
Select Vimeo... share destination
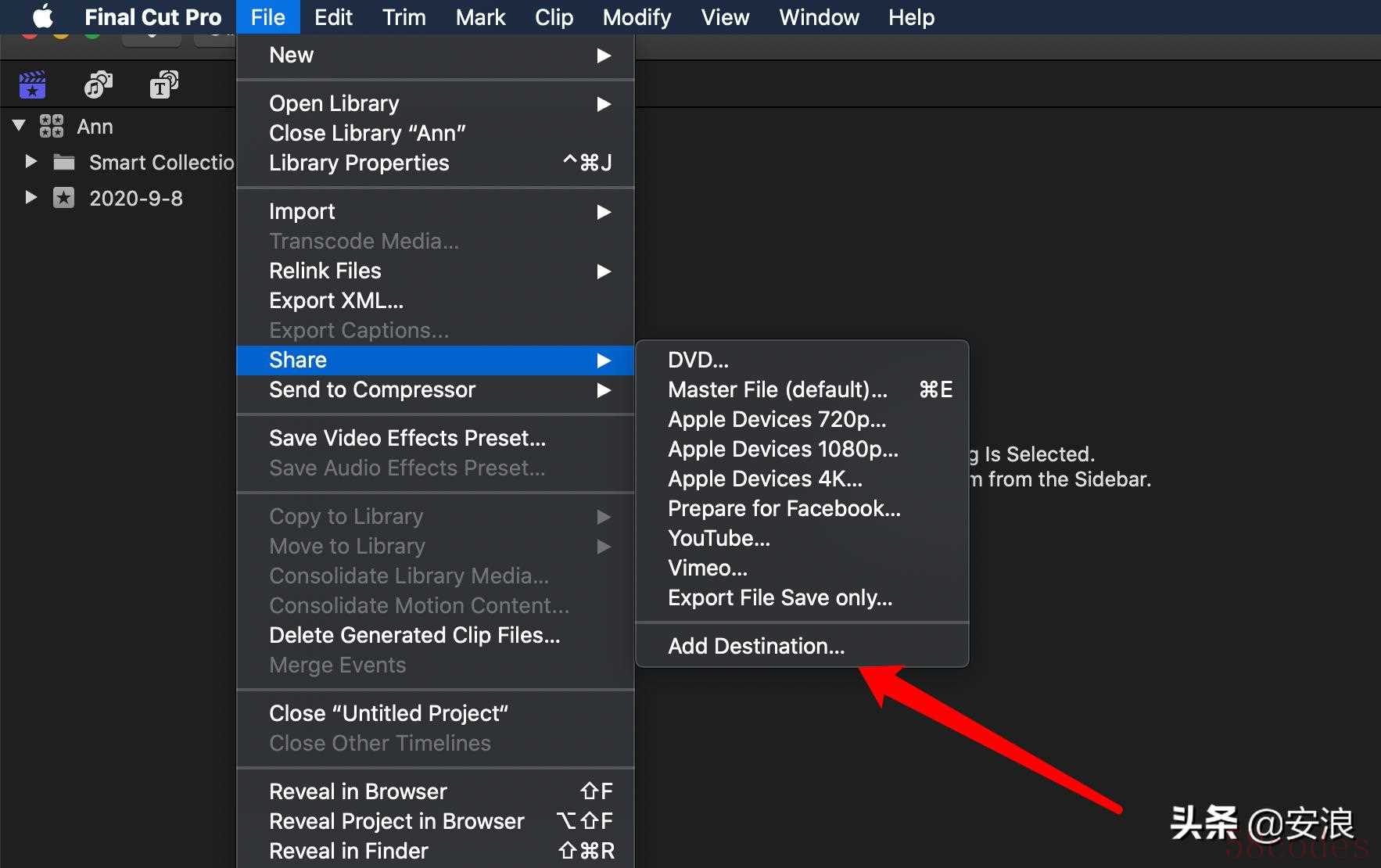tap(802, 569)
